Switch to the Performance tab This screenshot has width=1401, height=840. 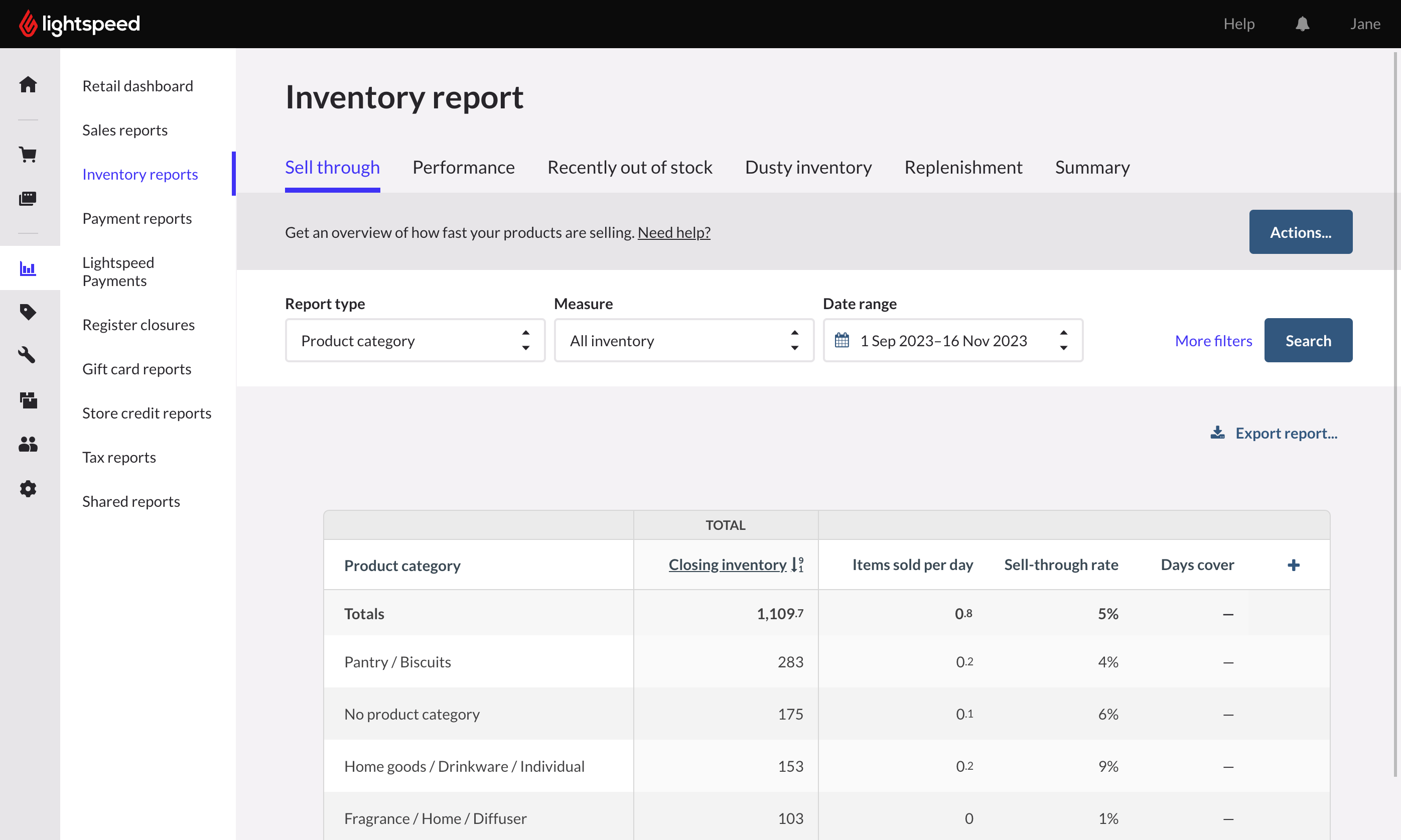464,167
